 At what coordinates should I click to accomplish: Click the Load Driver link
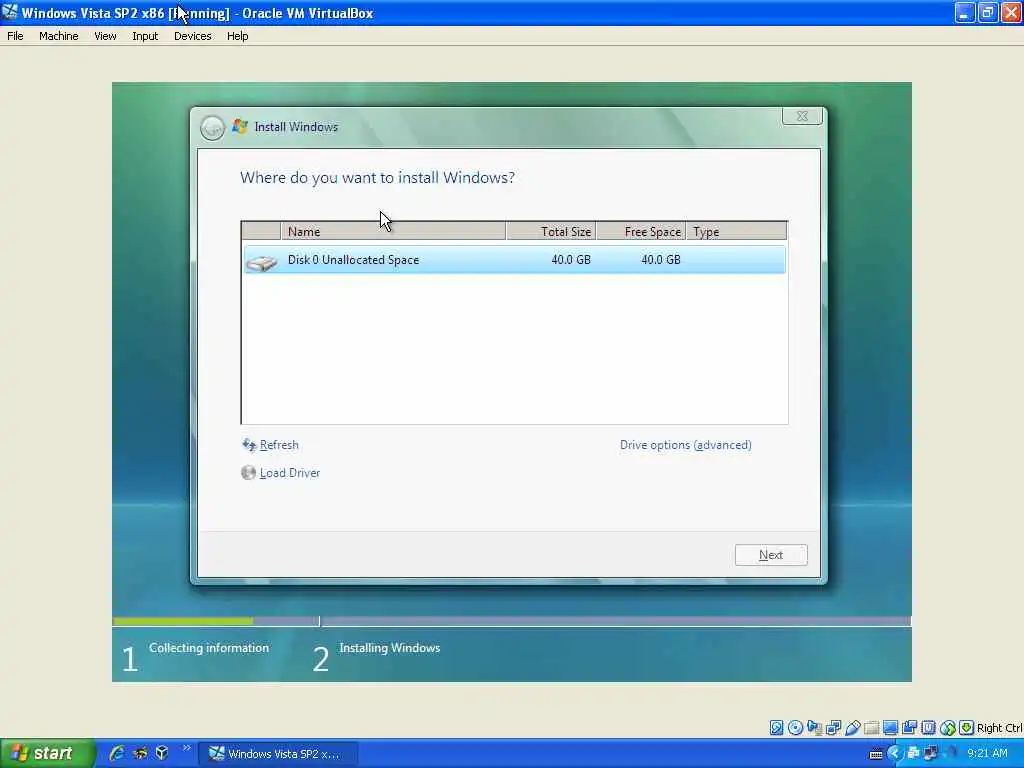290,473
